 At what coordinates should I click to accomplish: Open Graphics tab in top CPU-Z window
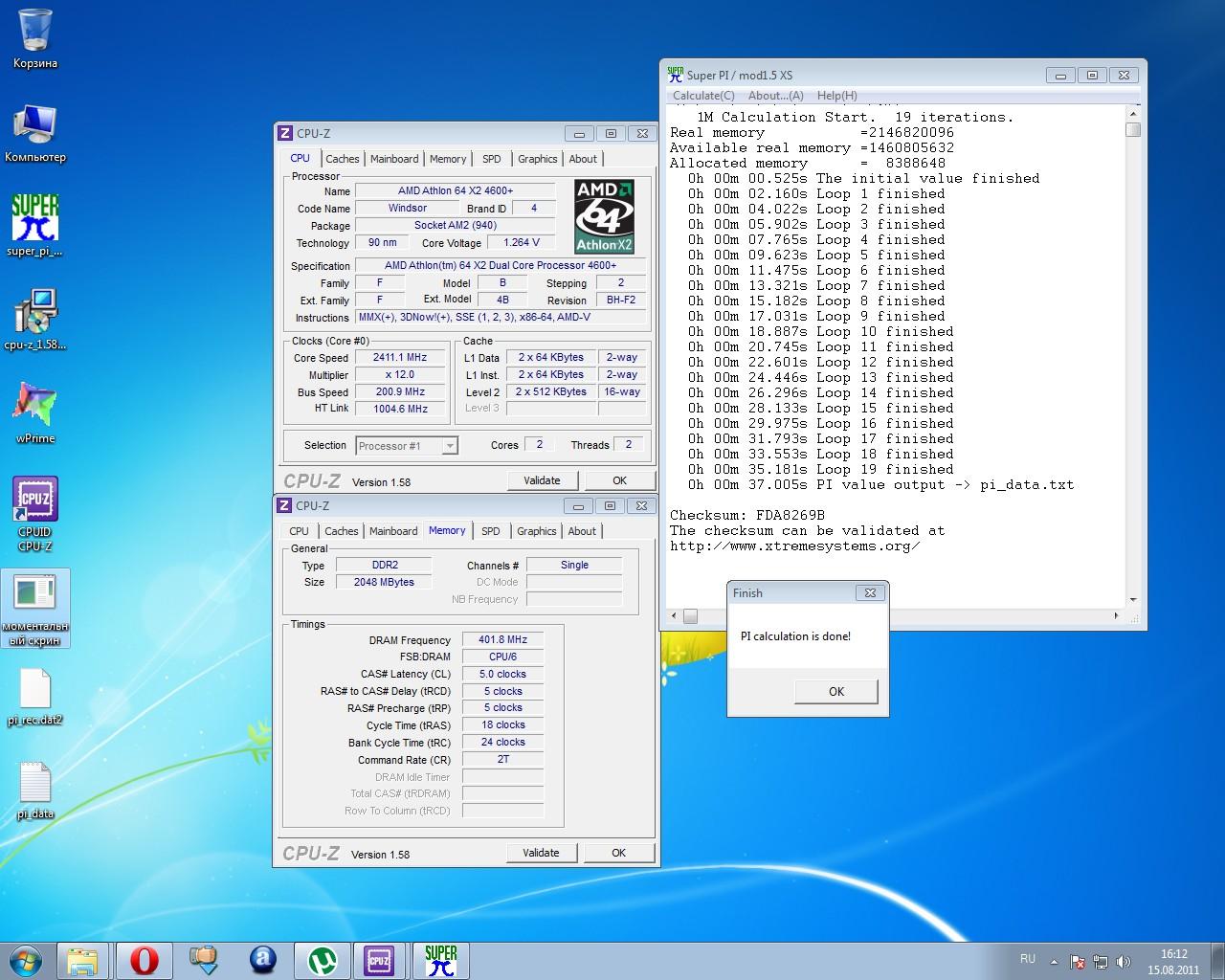tap(537, 159)
